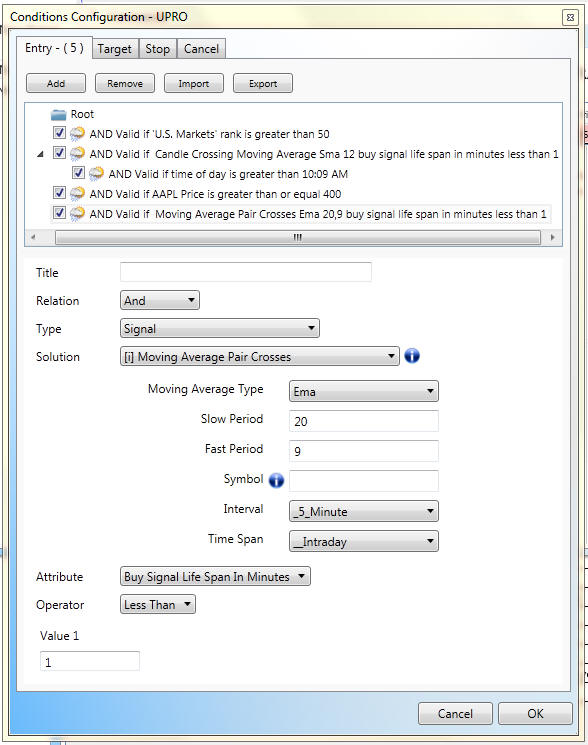Open the Operator dropdown showing Less Than
The width and height of the screenshot is (588, 745).
(x=158, y=604)
